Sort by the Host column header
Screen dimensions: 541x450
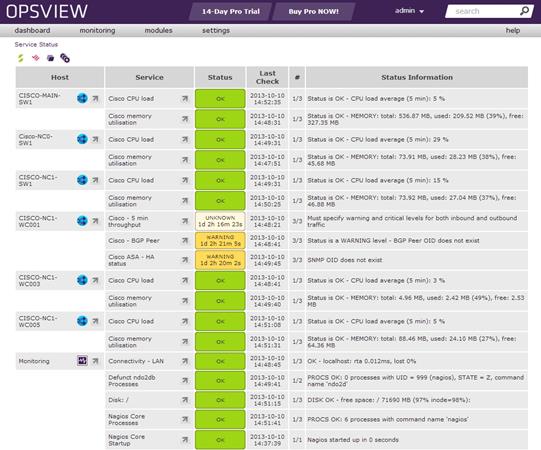[60, 77]
